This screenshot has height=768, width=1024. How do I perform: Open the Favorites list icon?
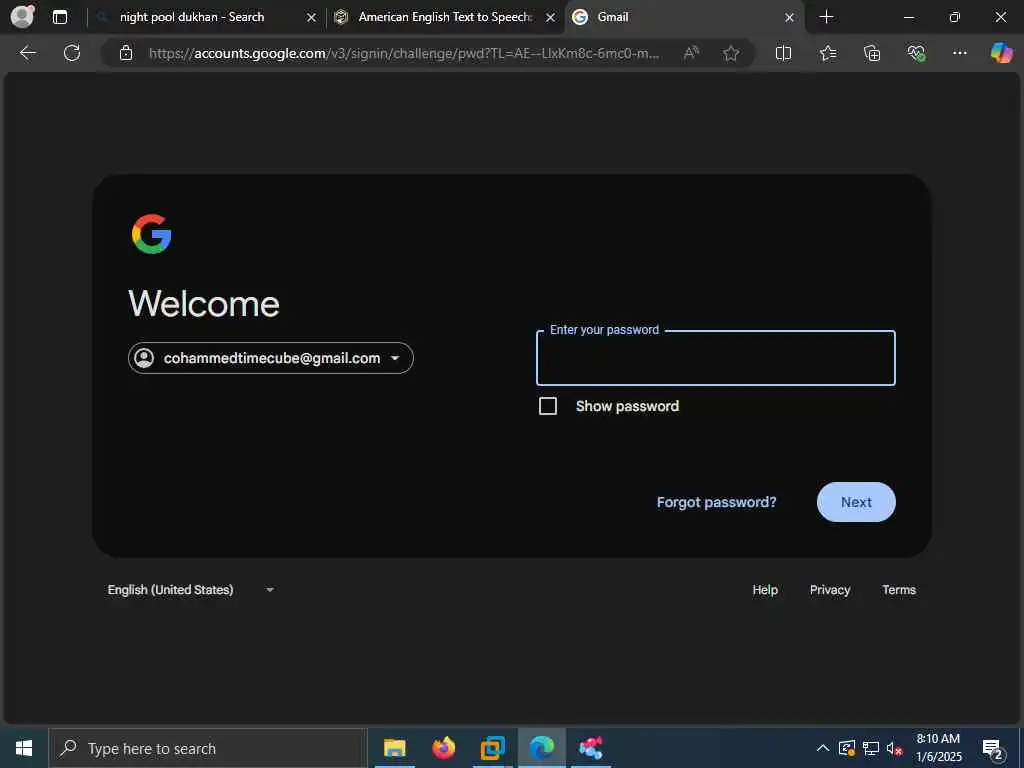(827, 53)
